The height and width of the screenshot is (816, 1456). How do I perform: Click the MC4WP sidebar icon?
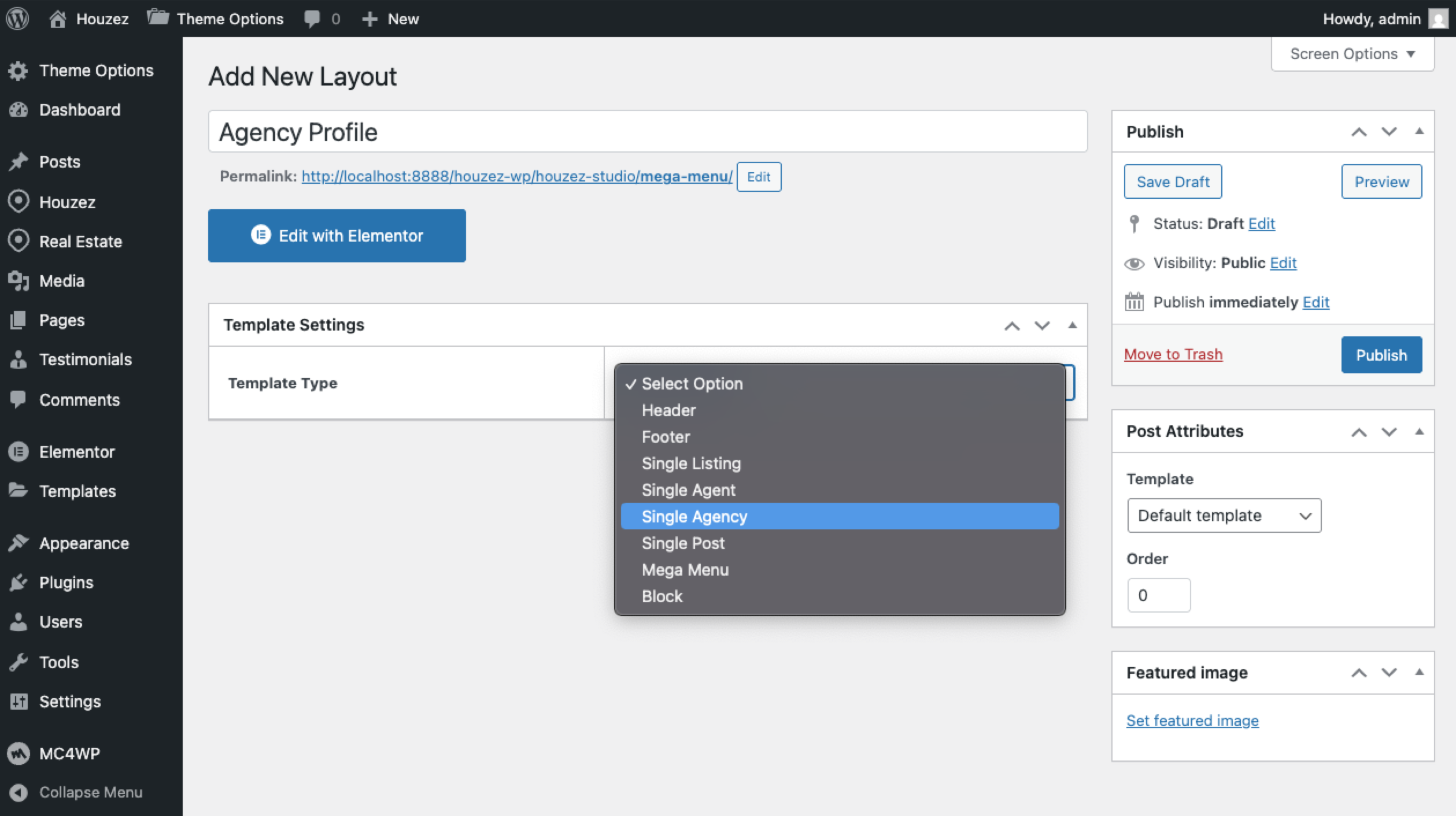pos(19,754)
